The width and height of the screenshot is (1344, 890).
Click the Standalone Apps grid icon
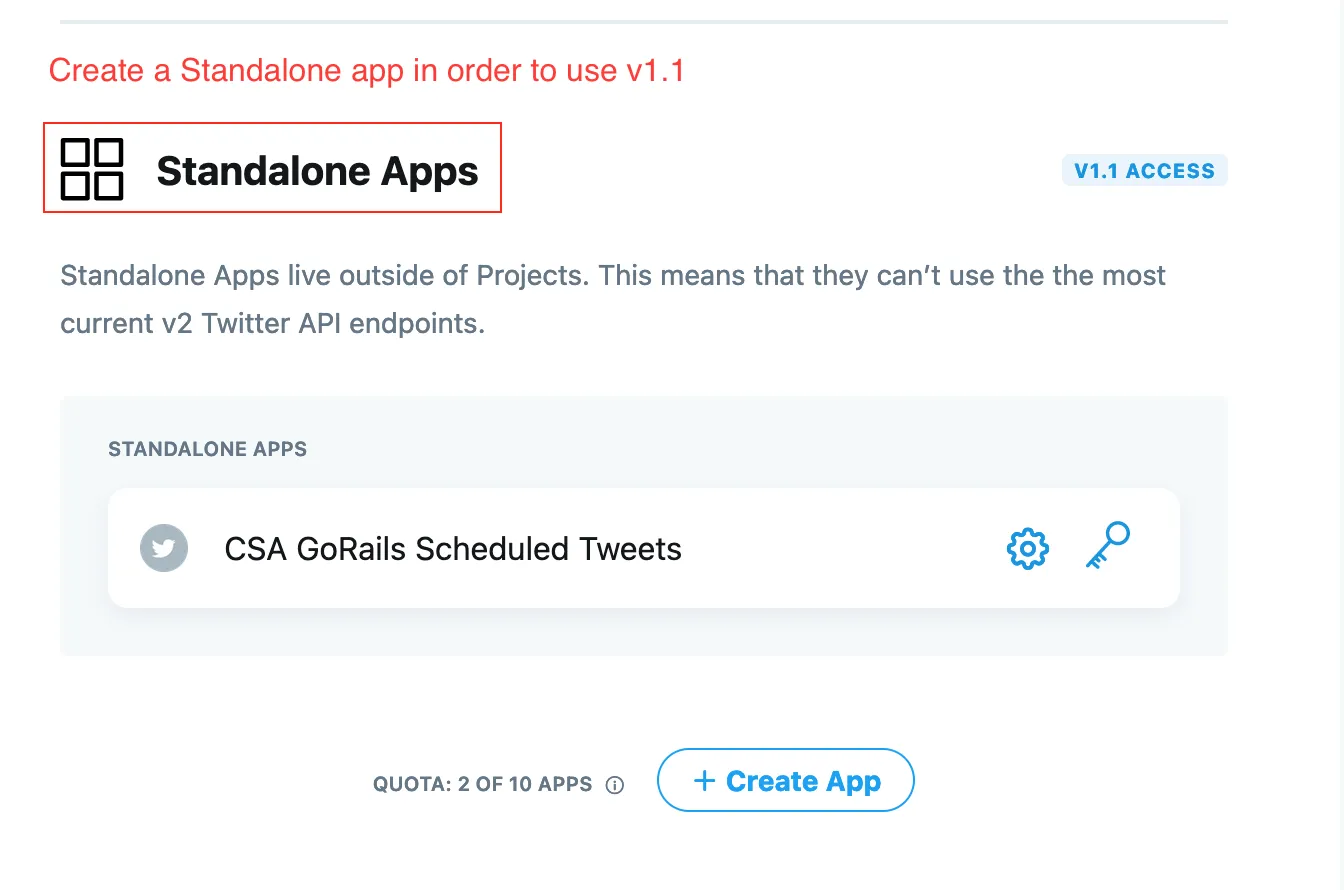coord(92,170)
